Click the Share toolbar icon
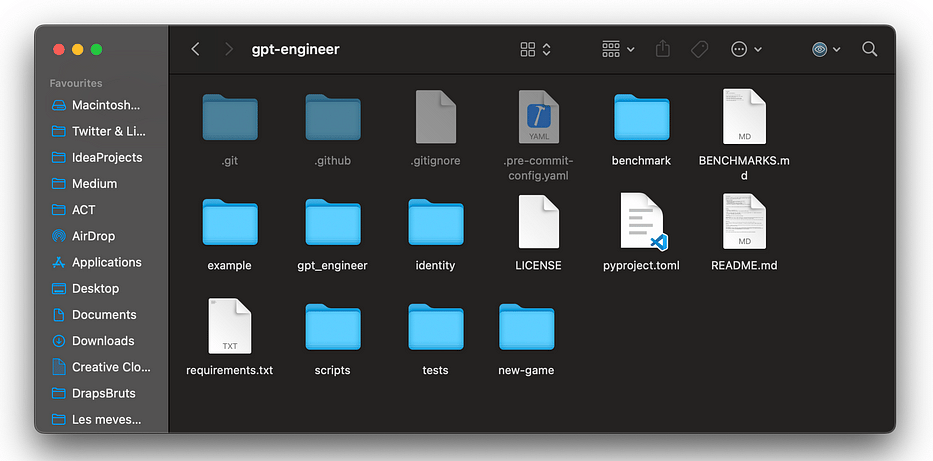 click(x=662, y=49)
